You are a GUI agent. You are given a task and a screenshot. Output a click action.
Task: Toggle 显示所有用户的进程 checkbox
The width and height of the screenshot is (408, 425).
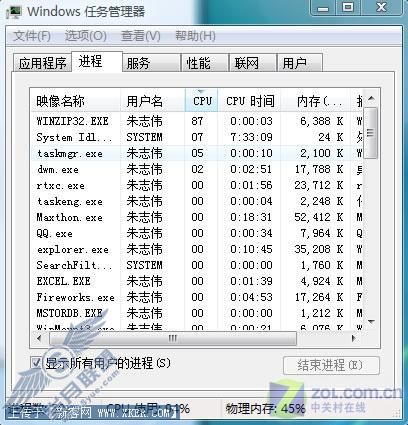point(36,363)
